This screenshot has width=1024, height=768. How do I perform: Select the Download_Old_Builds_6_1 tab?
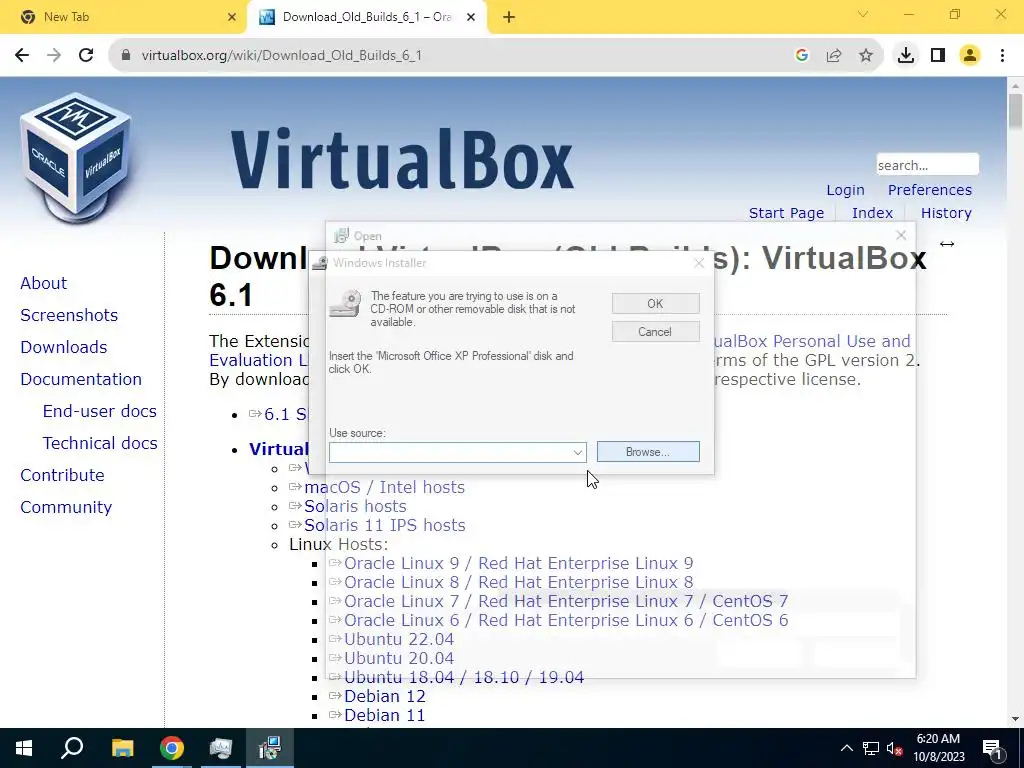(366, 17)
